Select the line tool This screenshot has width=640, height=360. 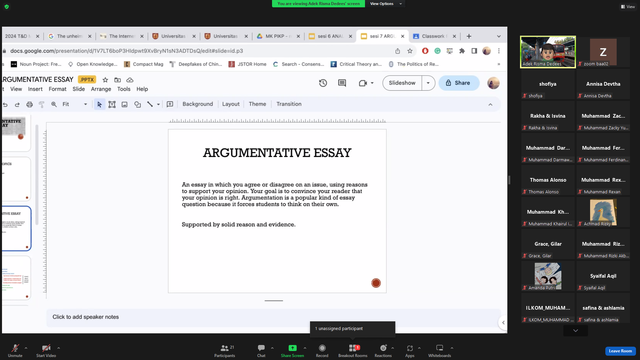tap(150, 104)
